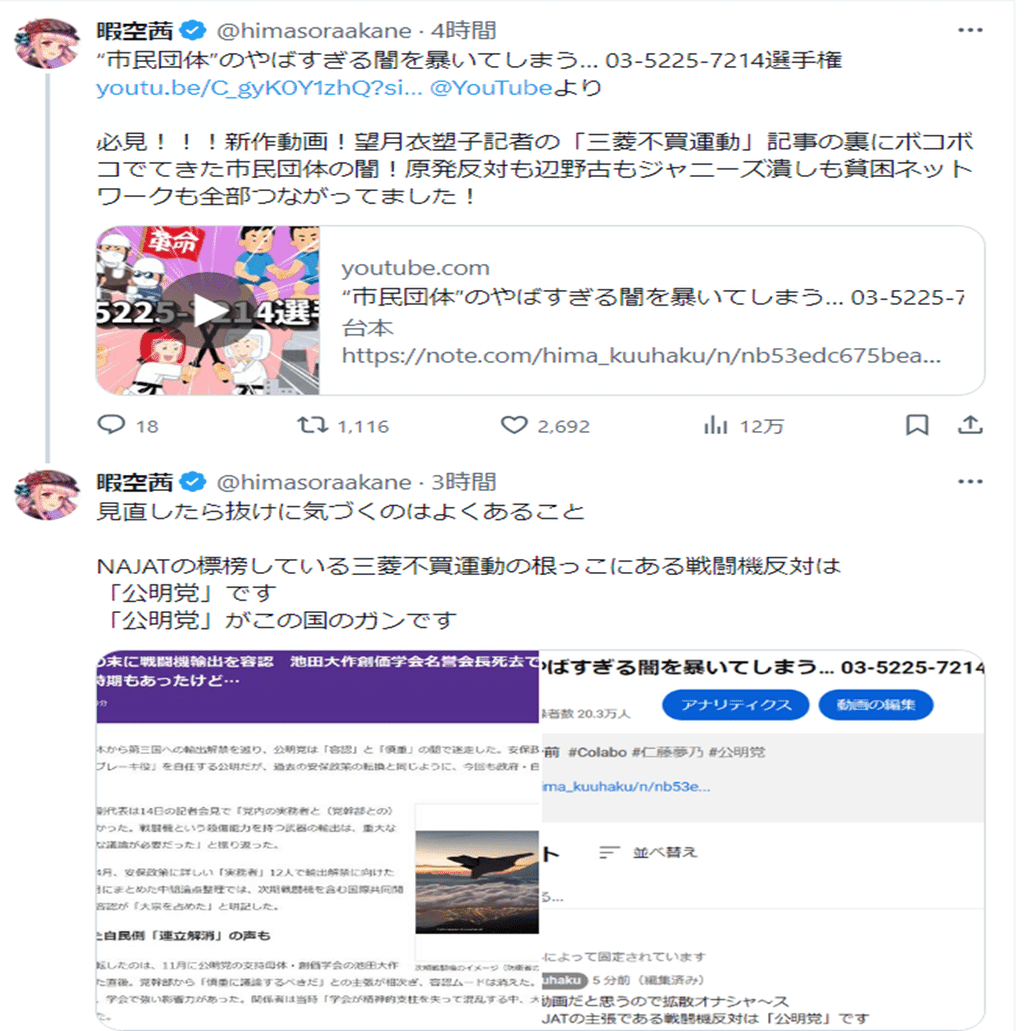The height and width of the screenshot is (1031, 1031).
Task: Retweet the post with 1,116 retweets
Action: 343,426
